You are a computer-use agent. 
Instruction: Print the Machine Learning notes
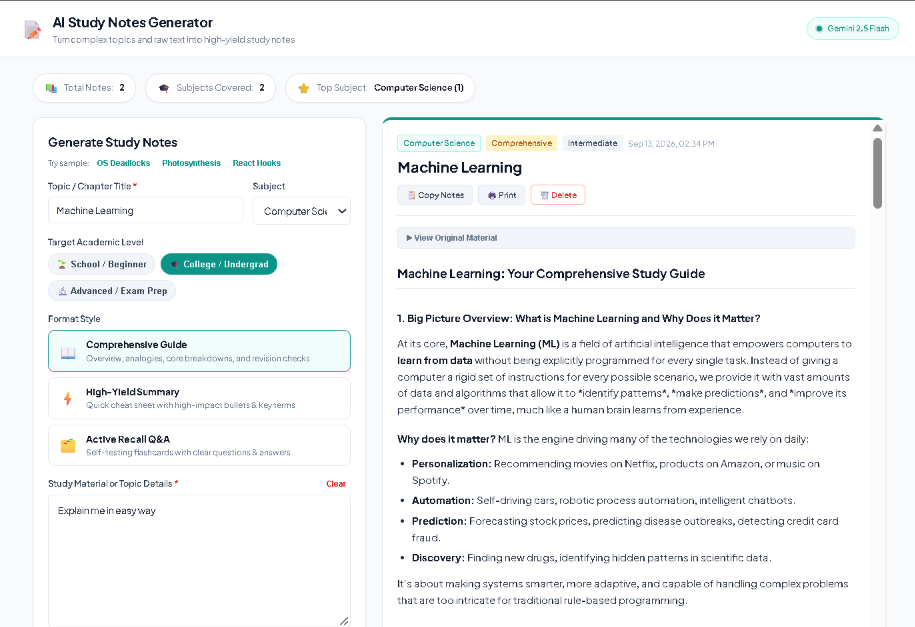(x=502, y=195)
